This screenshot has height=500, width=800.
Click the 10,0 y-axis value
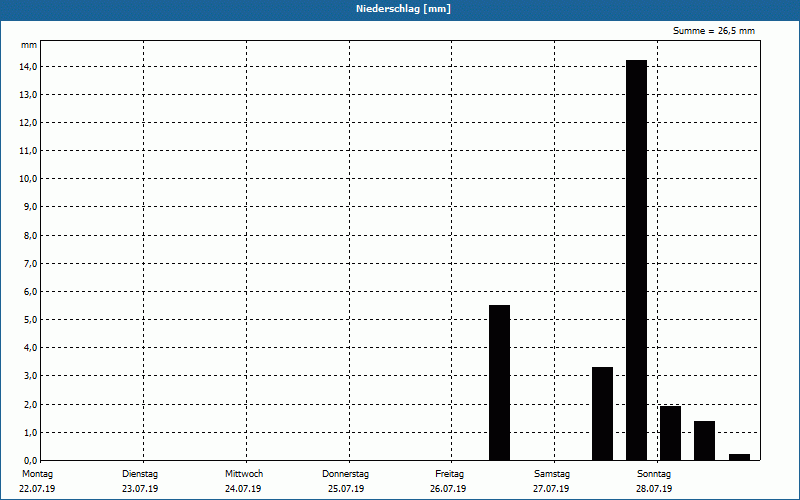[x=29, y=179]
